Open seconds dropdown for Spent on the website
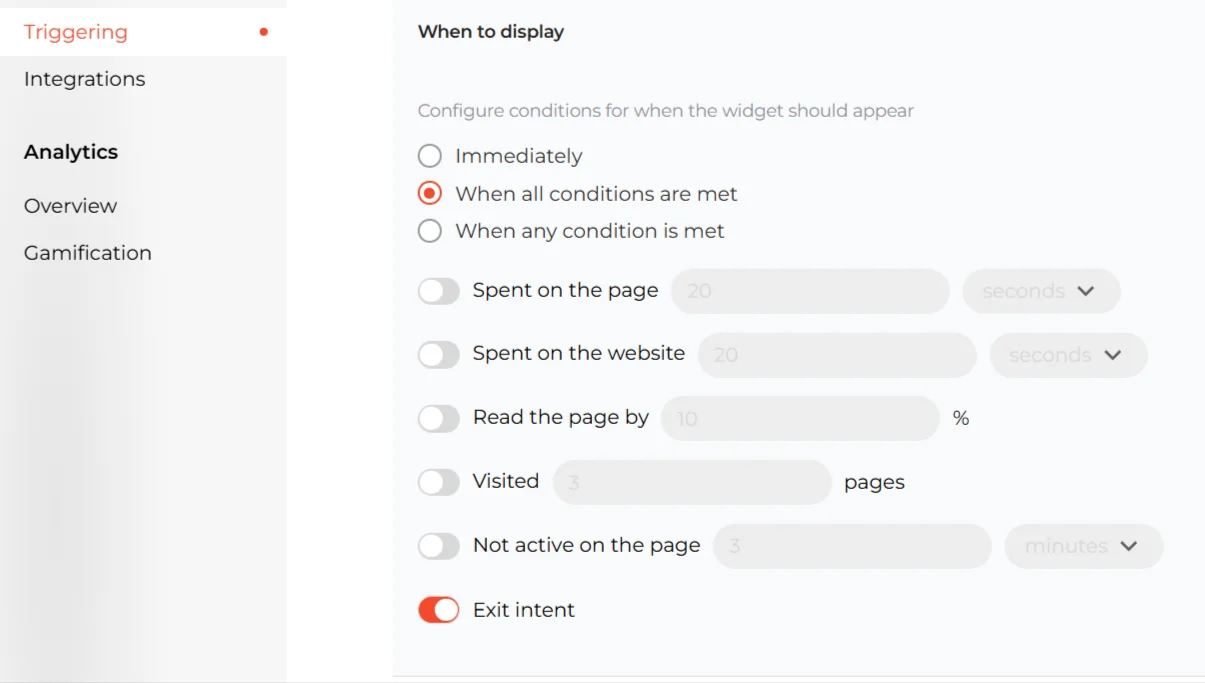This screenshot has height=683, width=1205. click(1067, 355)
